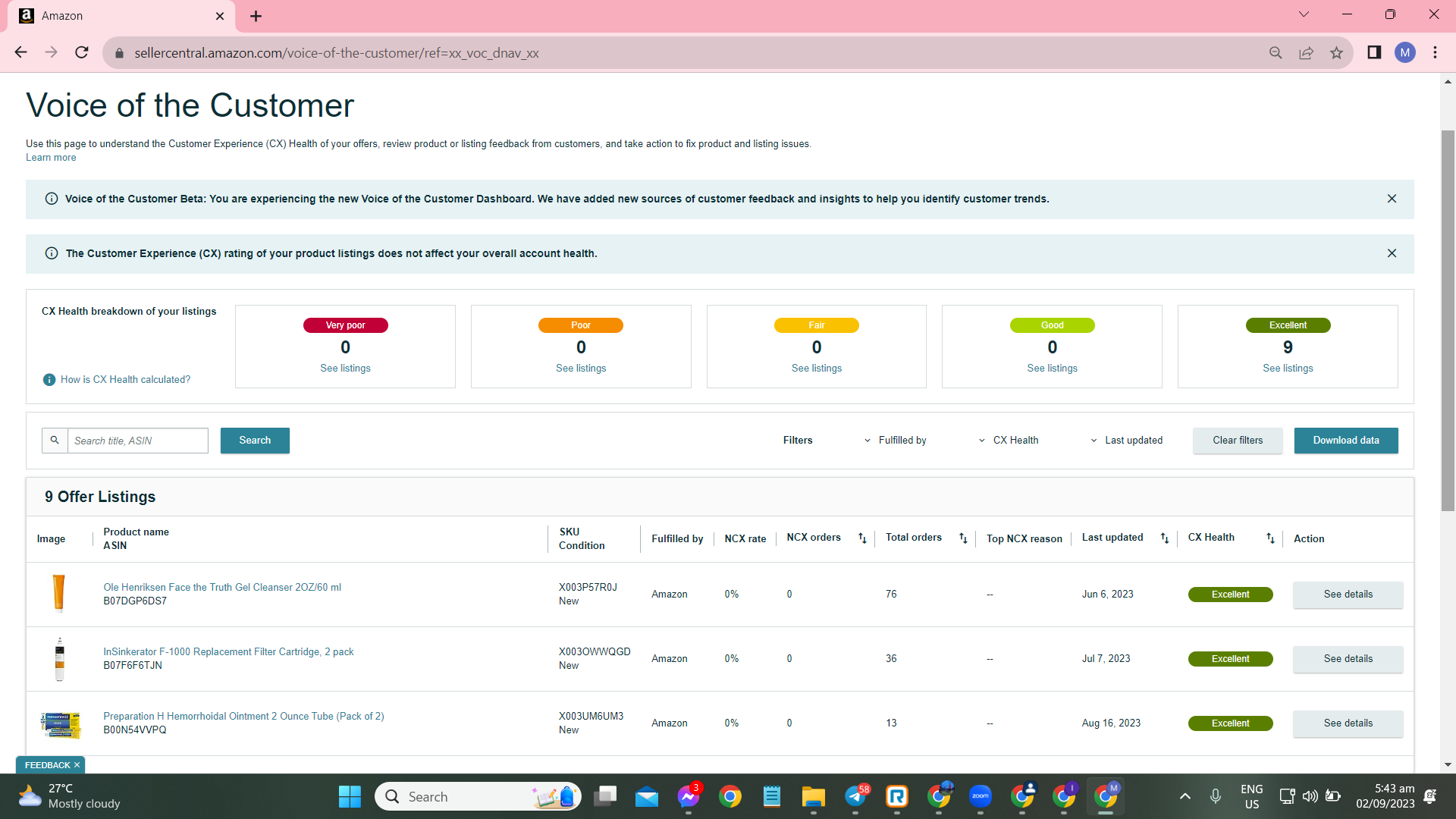The height and width of the screenshot is (819, 1456).
Task: Go back to the previous page
Action: pyautogui.click(x=20, y=52)
